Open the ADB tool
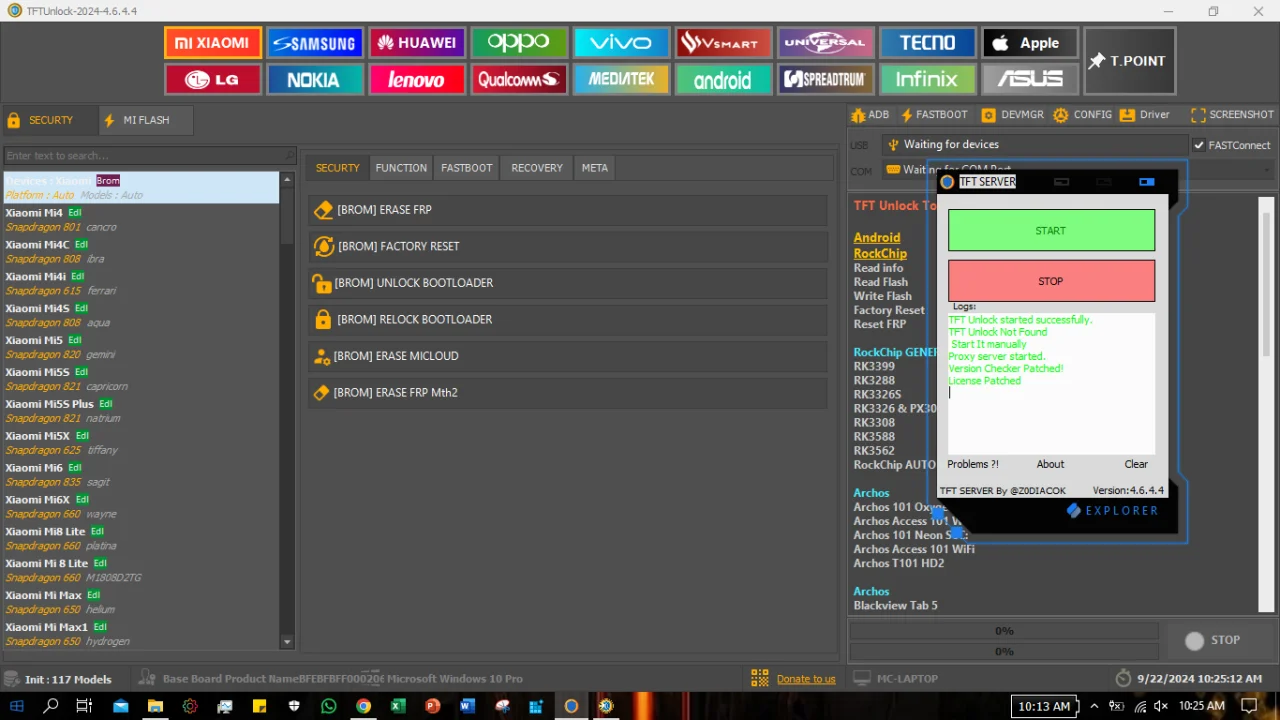This screenshot has height=720, width=1280. click(x=870, y=115)
